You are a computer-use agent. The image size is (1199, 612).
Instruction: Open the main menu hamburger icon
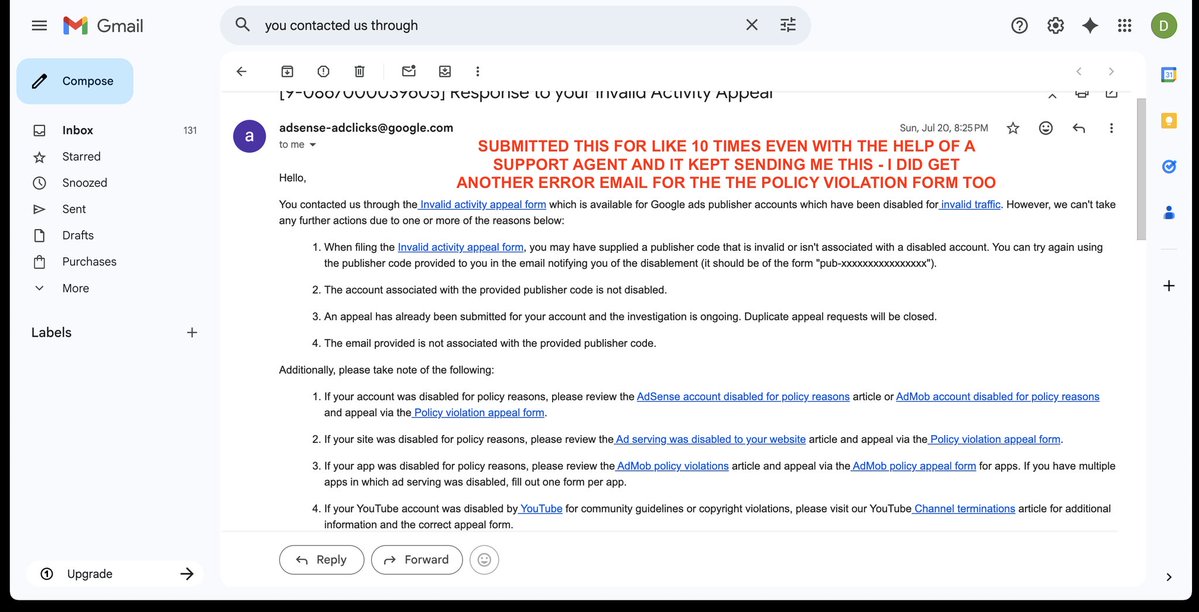[39, 25]
